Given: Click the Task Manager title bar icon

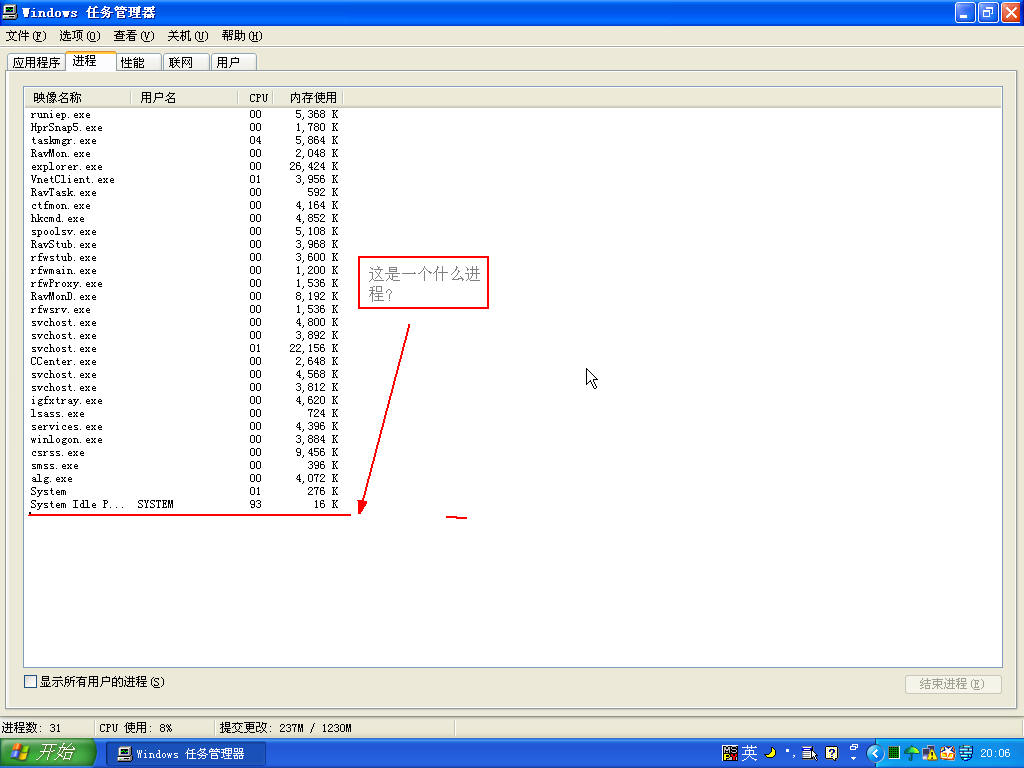Looking at the screenshot, I should pos(10,12).
